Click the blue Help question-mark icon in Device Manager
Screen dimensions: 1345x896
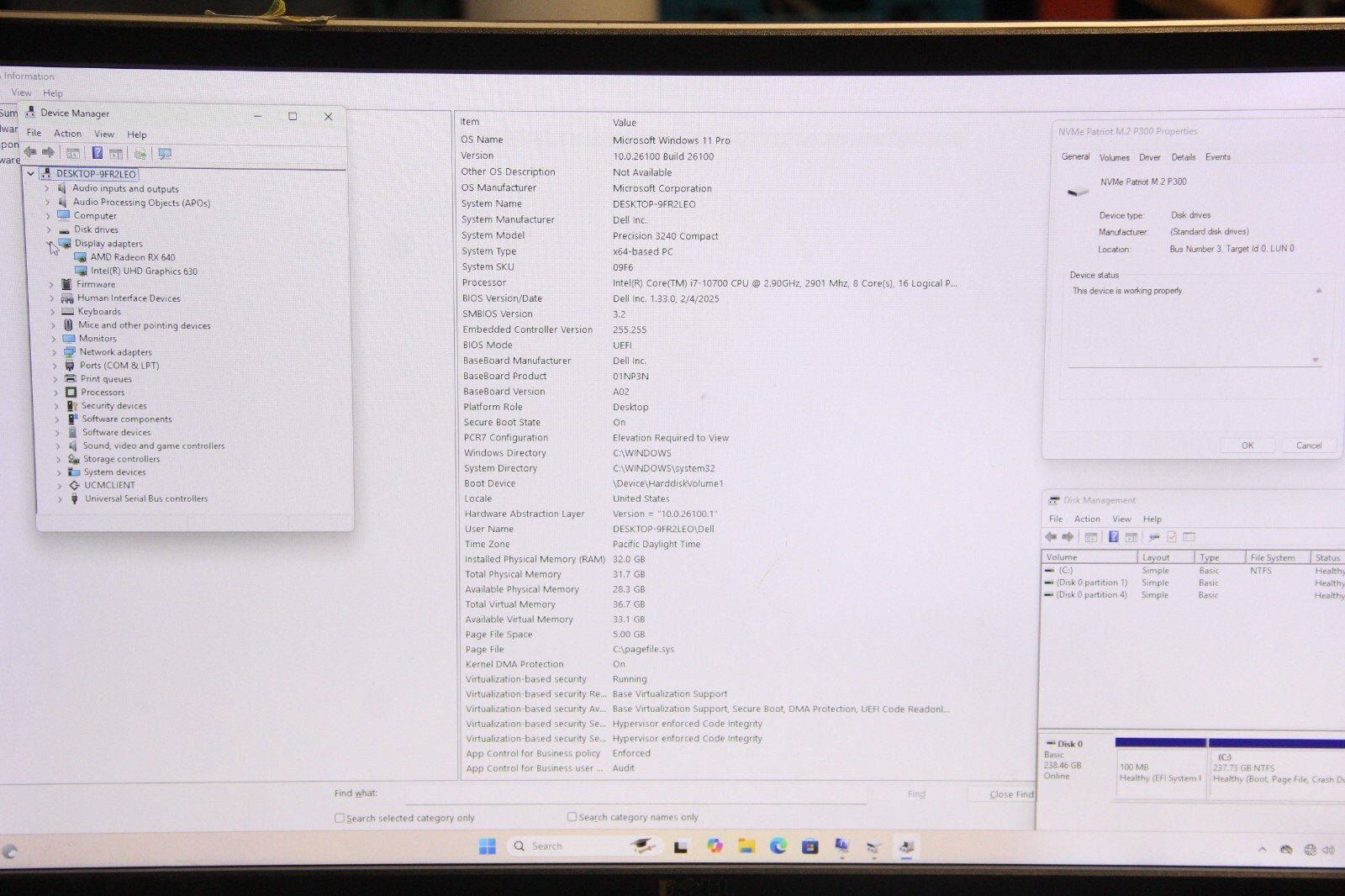tap(98, 153)
